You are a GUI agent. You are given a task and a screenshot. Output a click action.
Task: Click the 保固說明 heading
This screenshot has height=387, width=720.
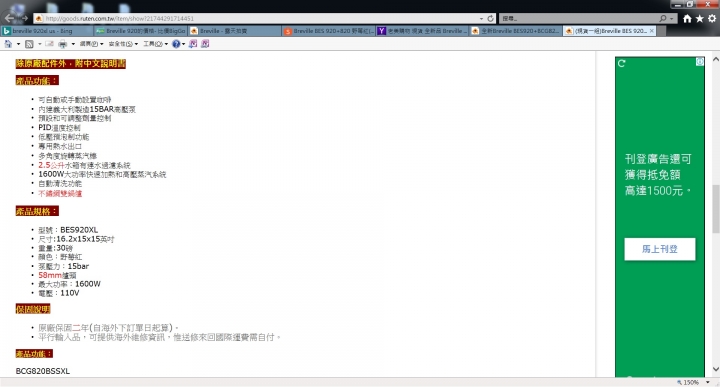point(33,309)
